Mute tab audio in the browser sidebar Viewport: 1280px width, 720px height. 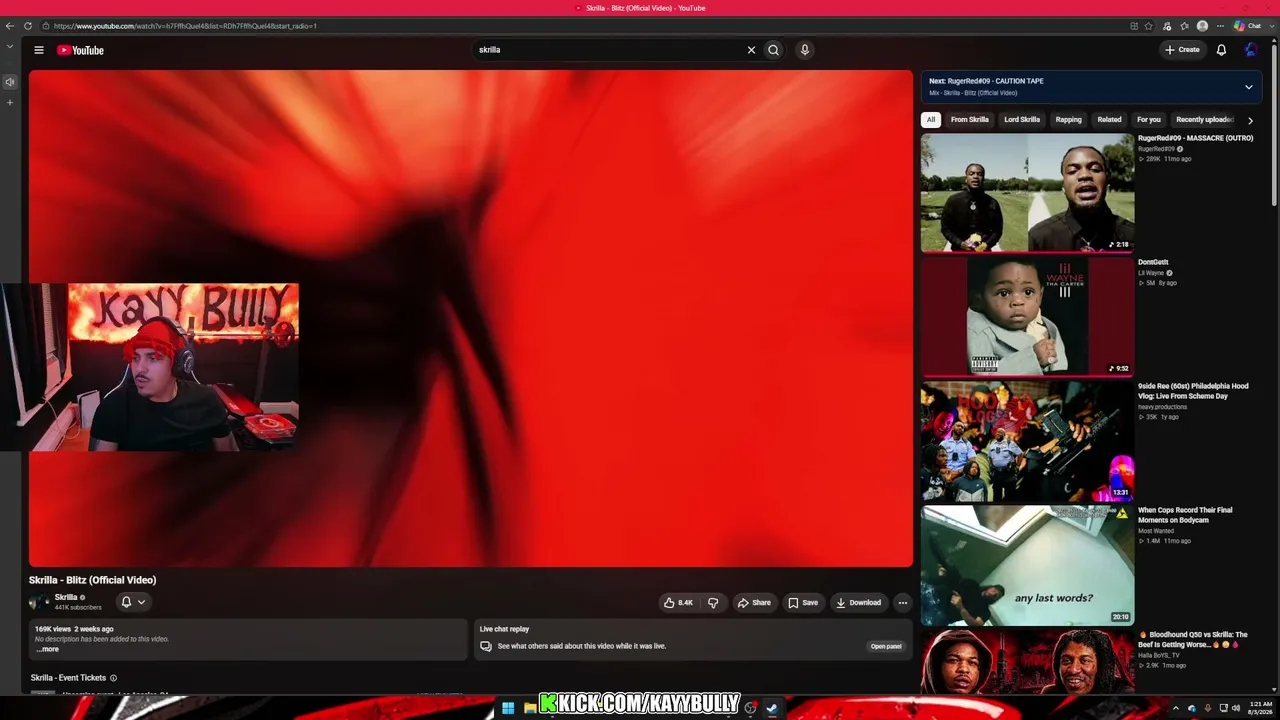pyautogui.click(x=10, y=82)
